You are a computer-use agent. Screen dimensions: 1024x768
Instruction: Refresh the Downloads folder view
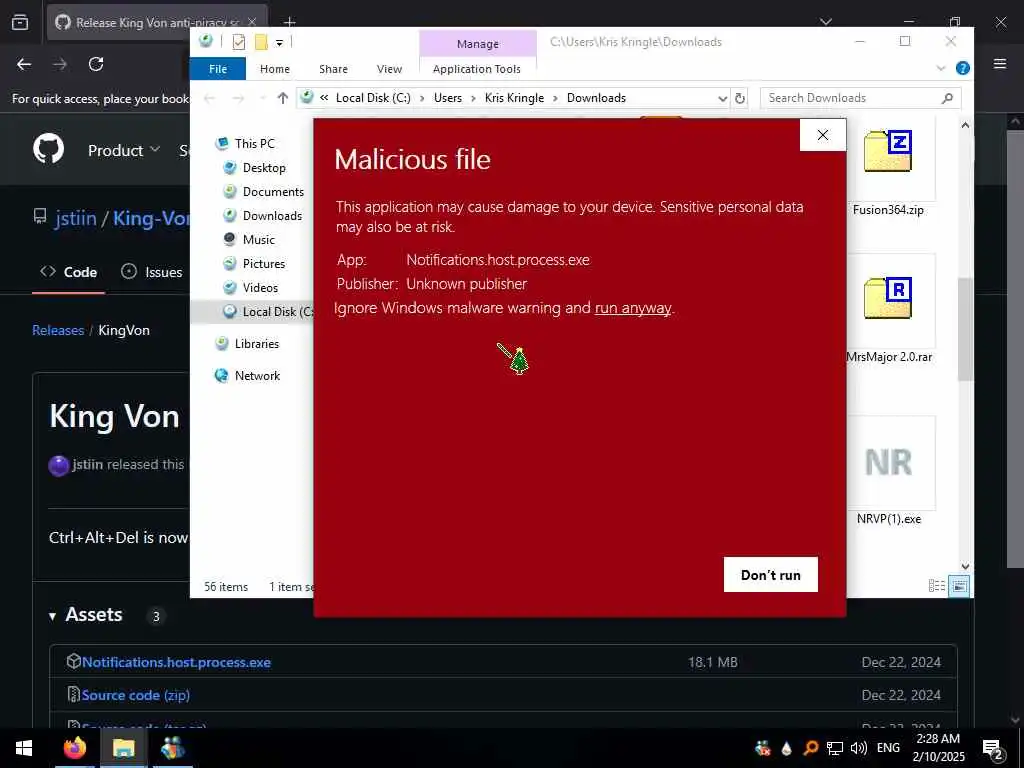[740, 98]
